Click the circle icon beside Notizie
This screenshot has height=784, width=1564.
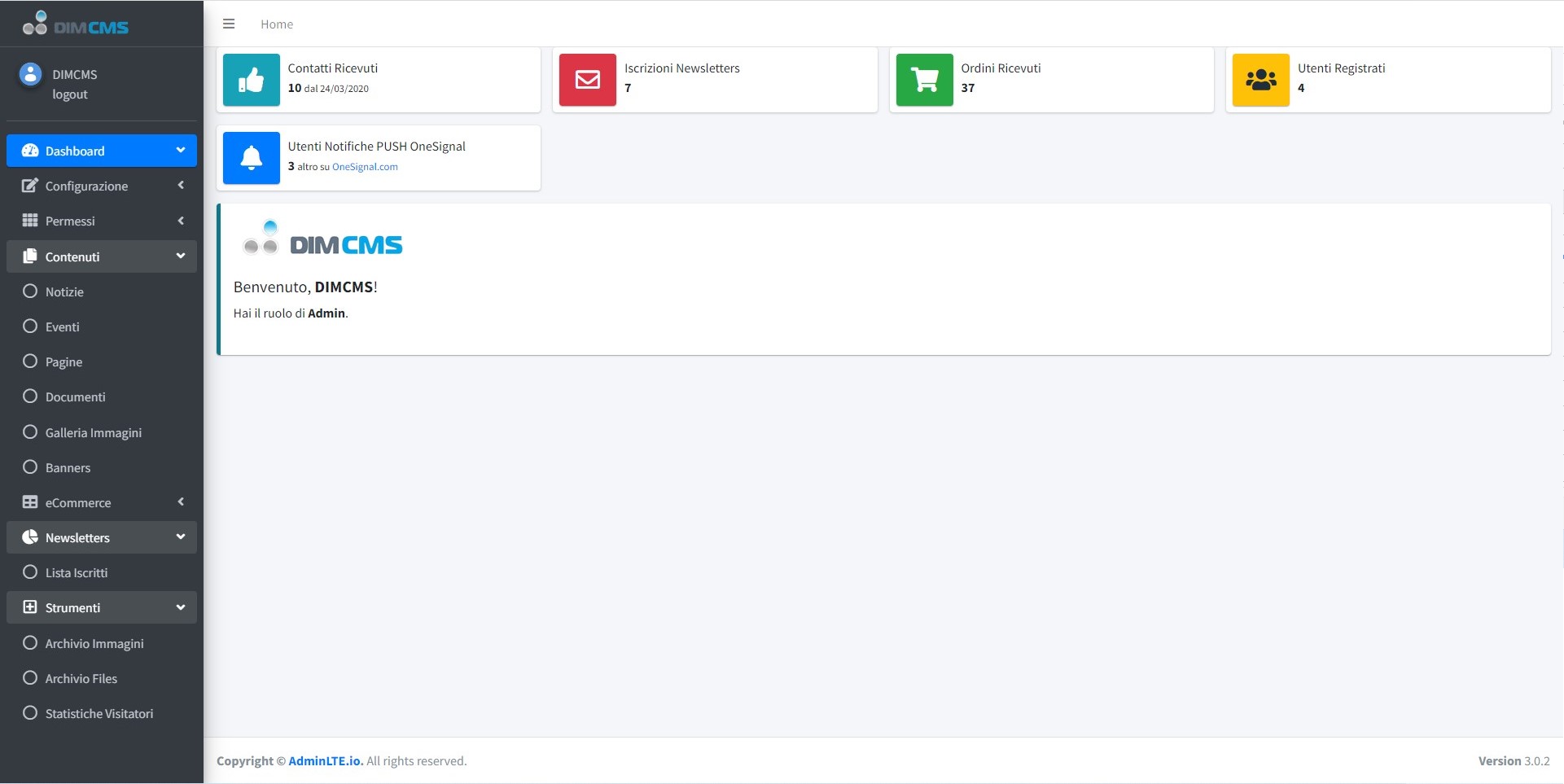click(x=30, y=291)
